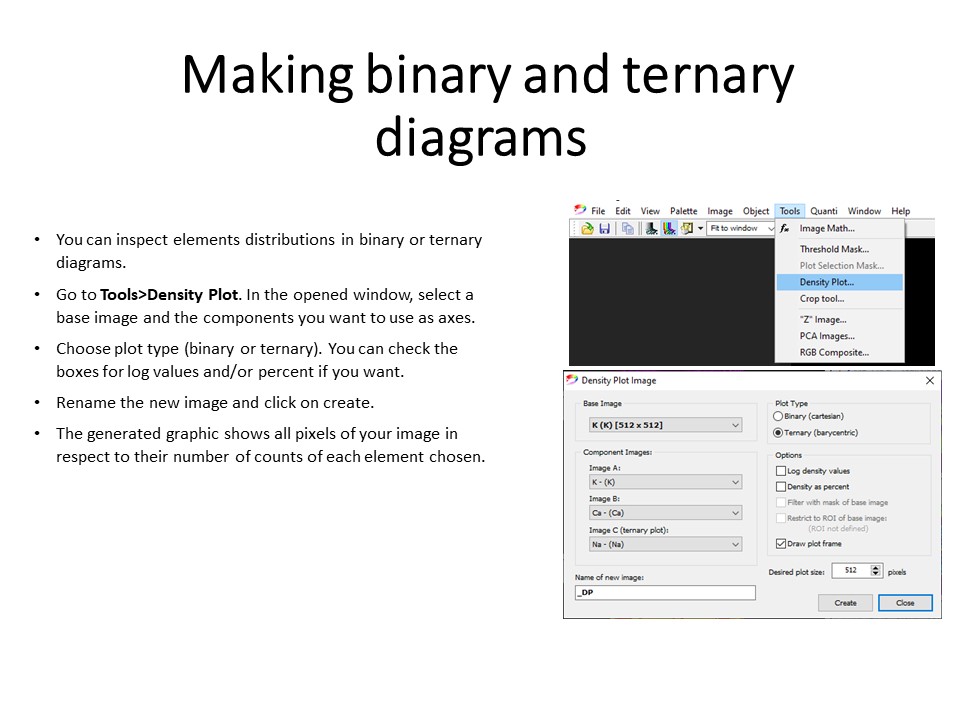Select the Binary (cartesian) plot type

point(779,416)
